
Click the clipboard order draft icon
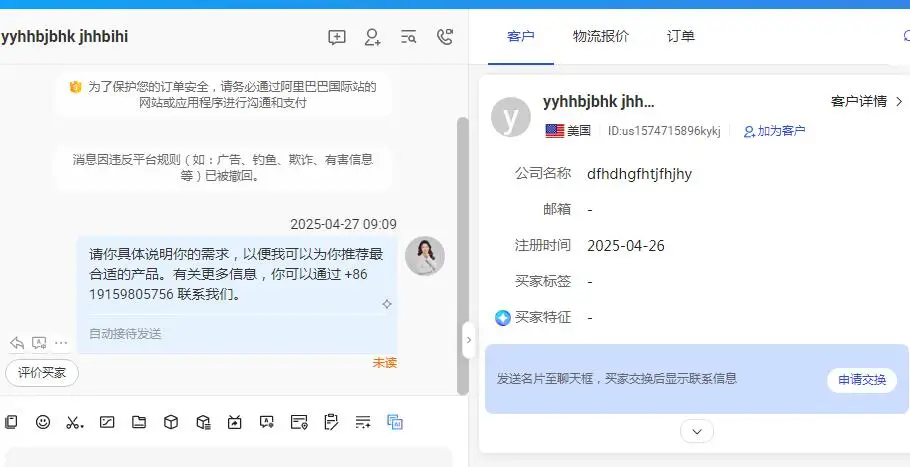[x=331, y=422]
